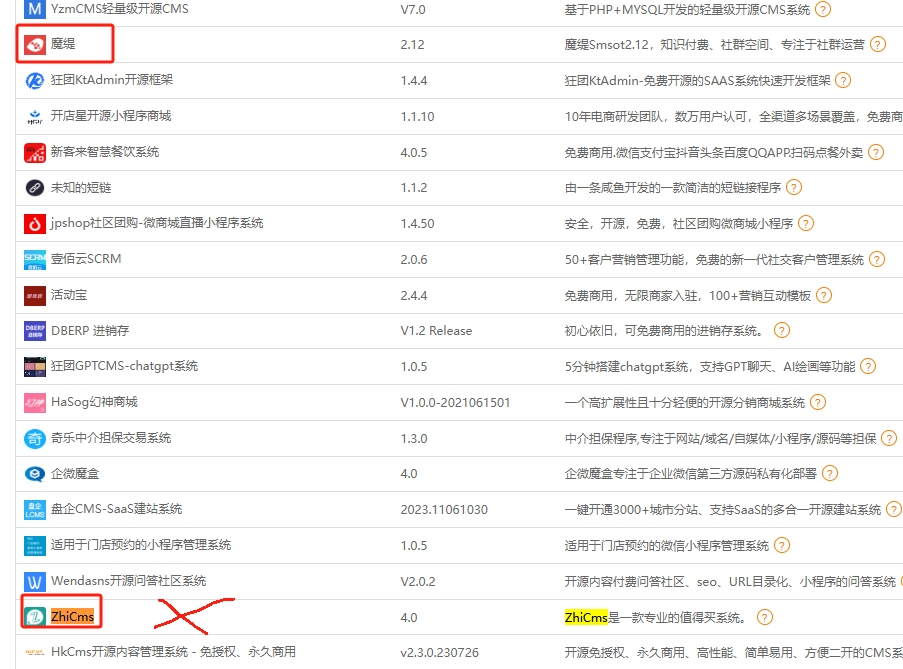The image size is (903, 669).
Task: Click version v2.3.0.230726 cell
Action: 439,652
